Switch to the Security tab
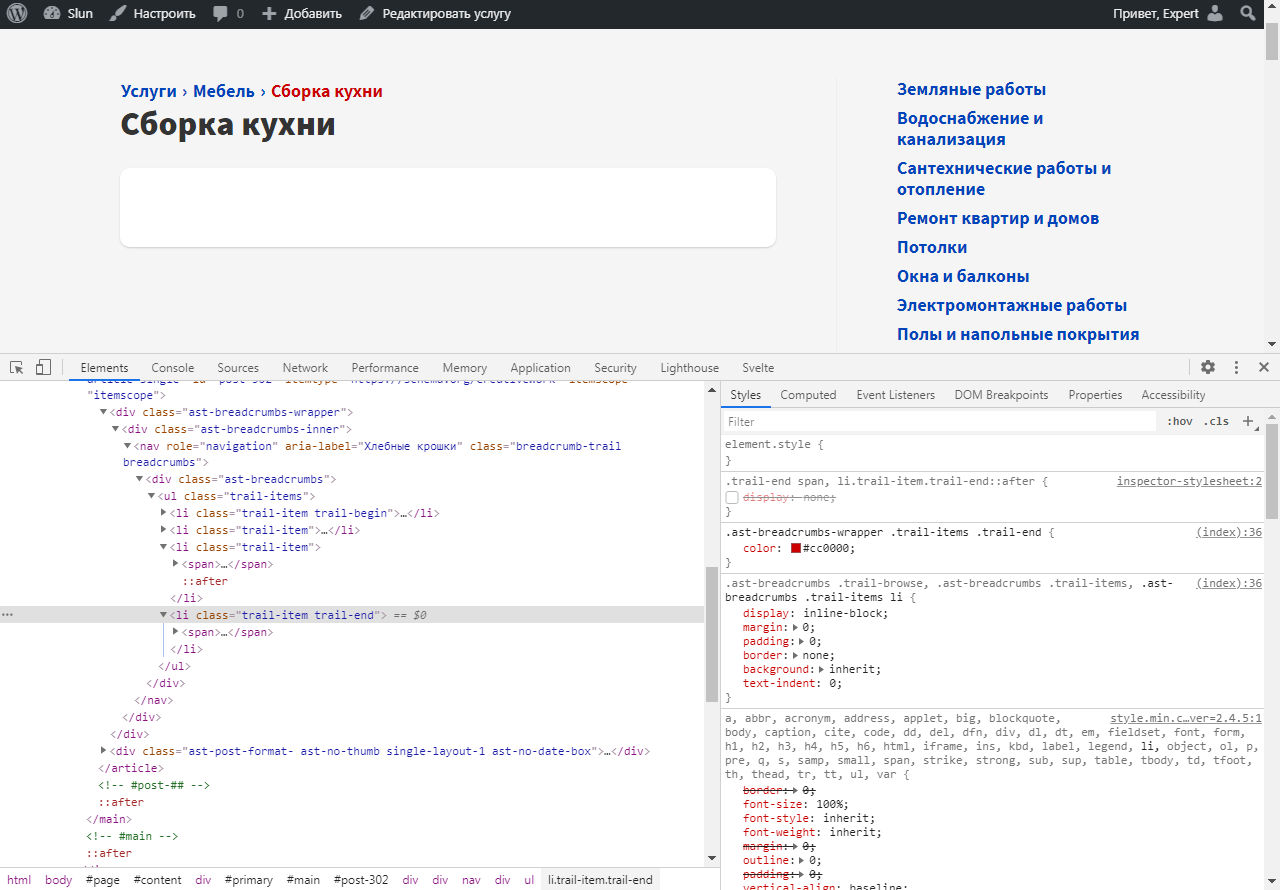This screenshot has height=890, width=1280. click(x=615, y=368)
